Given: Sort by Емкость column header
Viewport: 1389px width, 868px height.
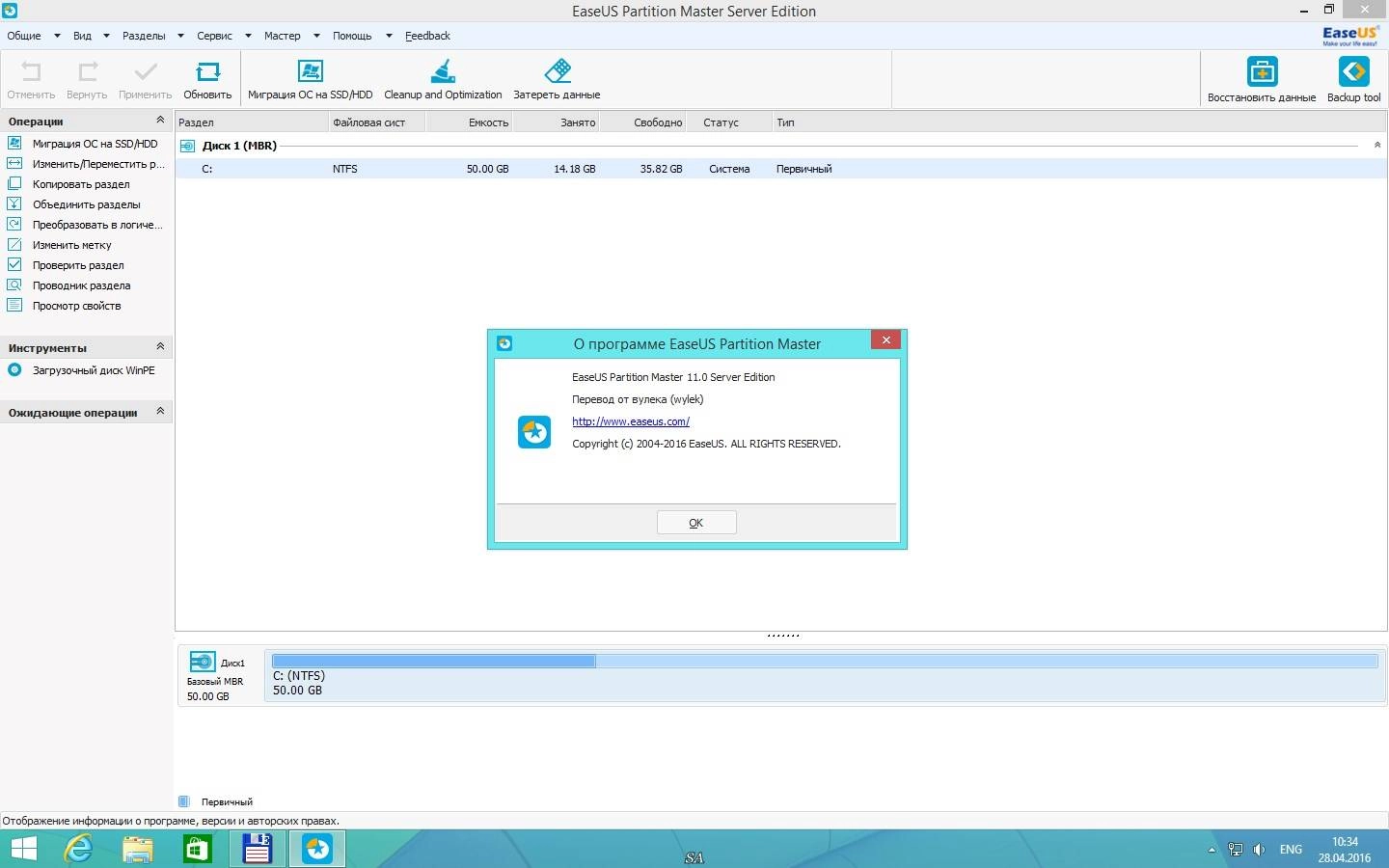Looking at the screenshot, I should 469,122.
